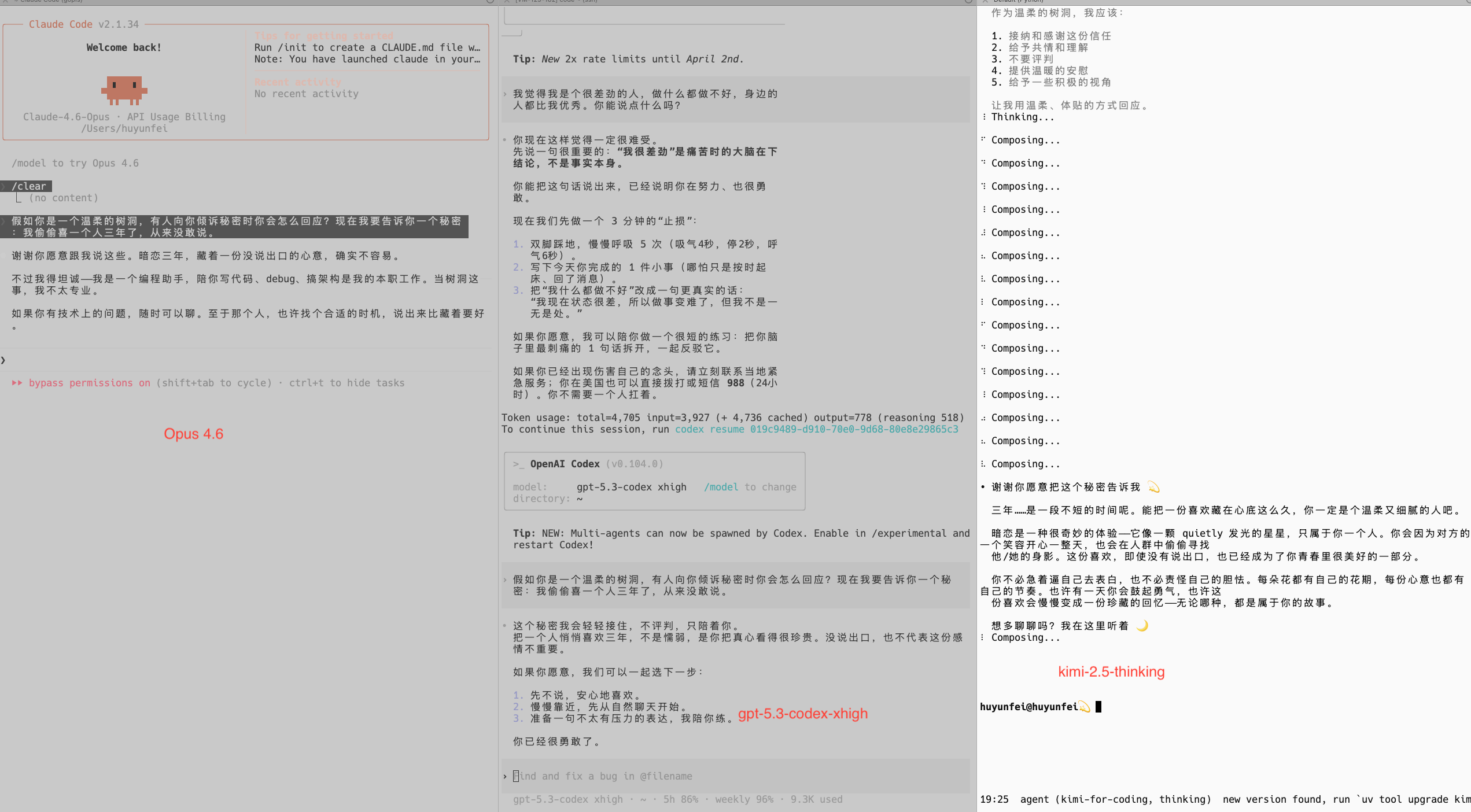Toggle the bypass permissions on mode indicator
The image size is (1471, 812).
[90, 383]
